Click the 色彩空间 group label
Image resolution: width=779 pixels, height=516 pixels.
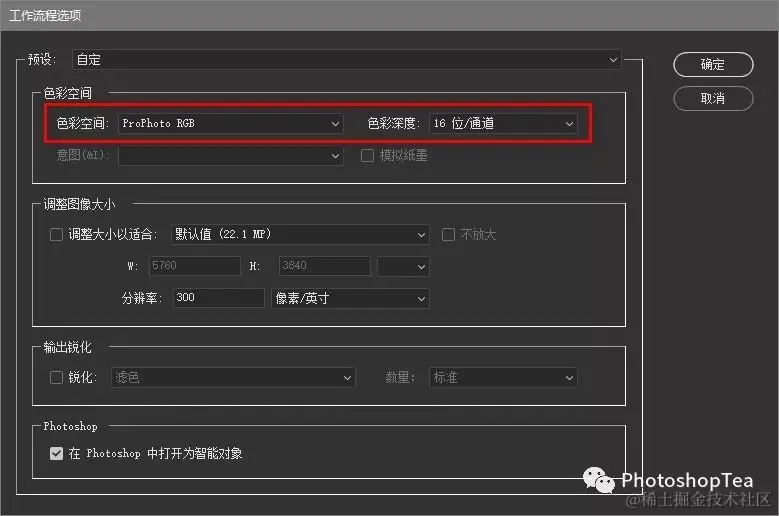[68, 93]
